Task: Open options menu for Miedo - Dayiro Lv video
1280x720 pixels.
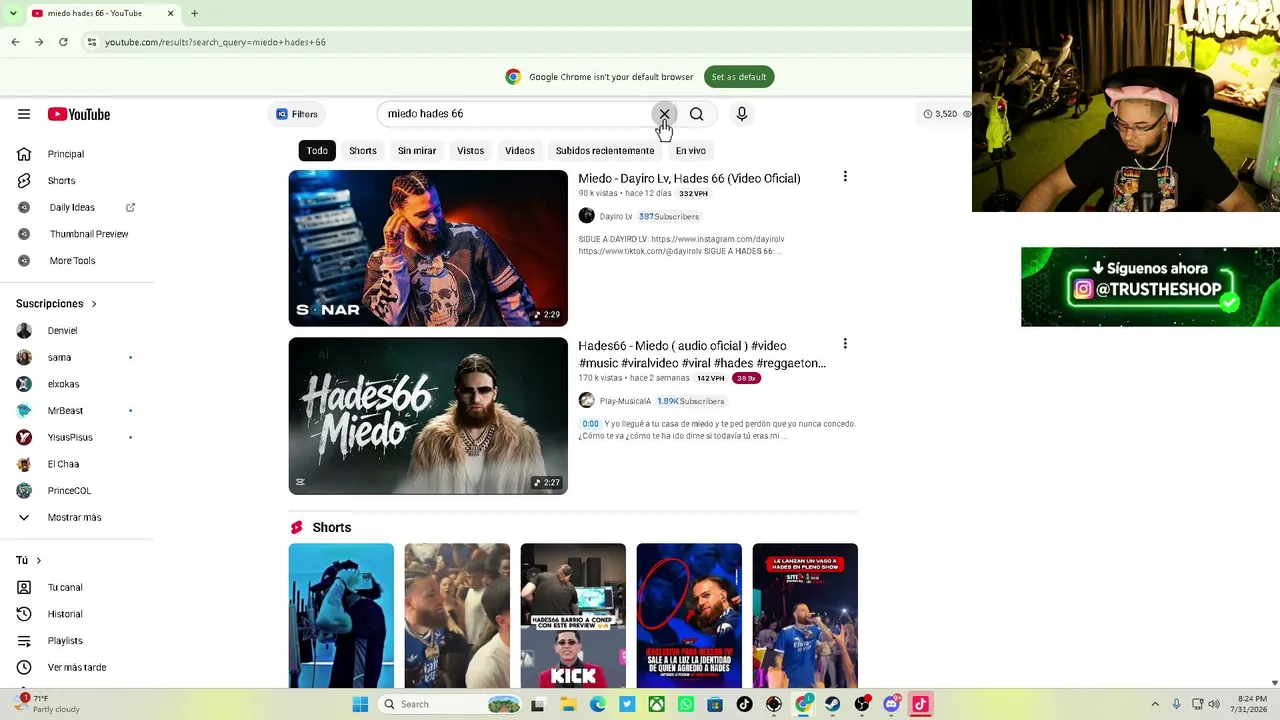Action: pyautogui.click(x=845, y=176)
